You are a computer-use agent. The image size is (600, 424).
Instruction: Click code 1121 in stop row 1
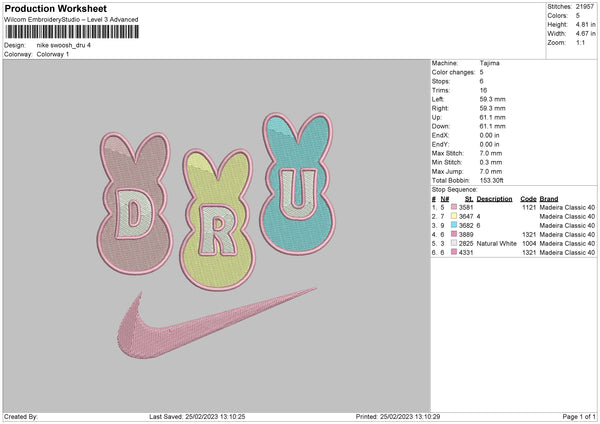[x=529, y=207]
